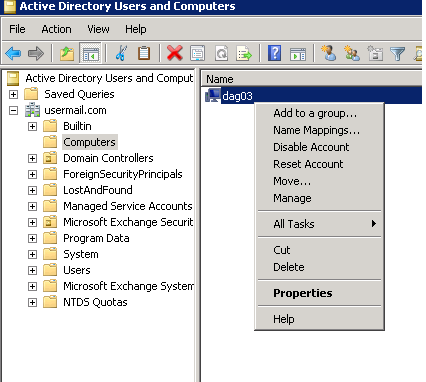Click the Create new group icon
Image resolution: width=426 pixels, height=382 pixels.
coord(352,53)
